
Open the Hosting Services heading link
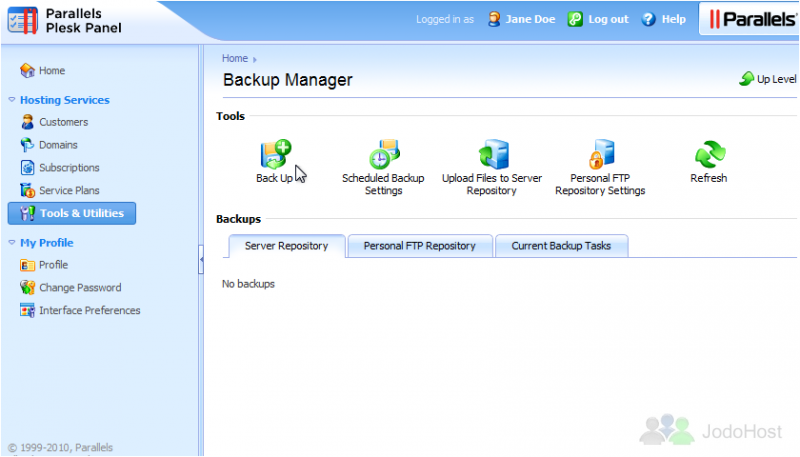click(x=65, y=100)
